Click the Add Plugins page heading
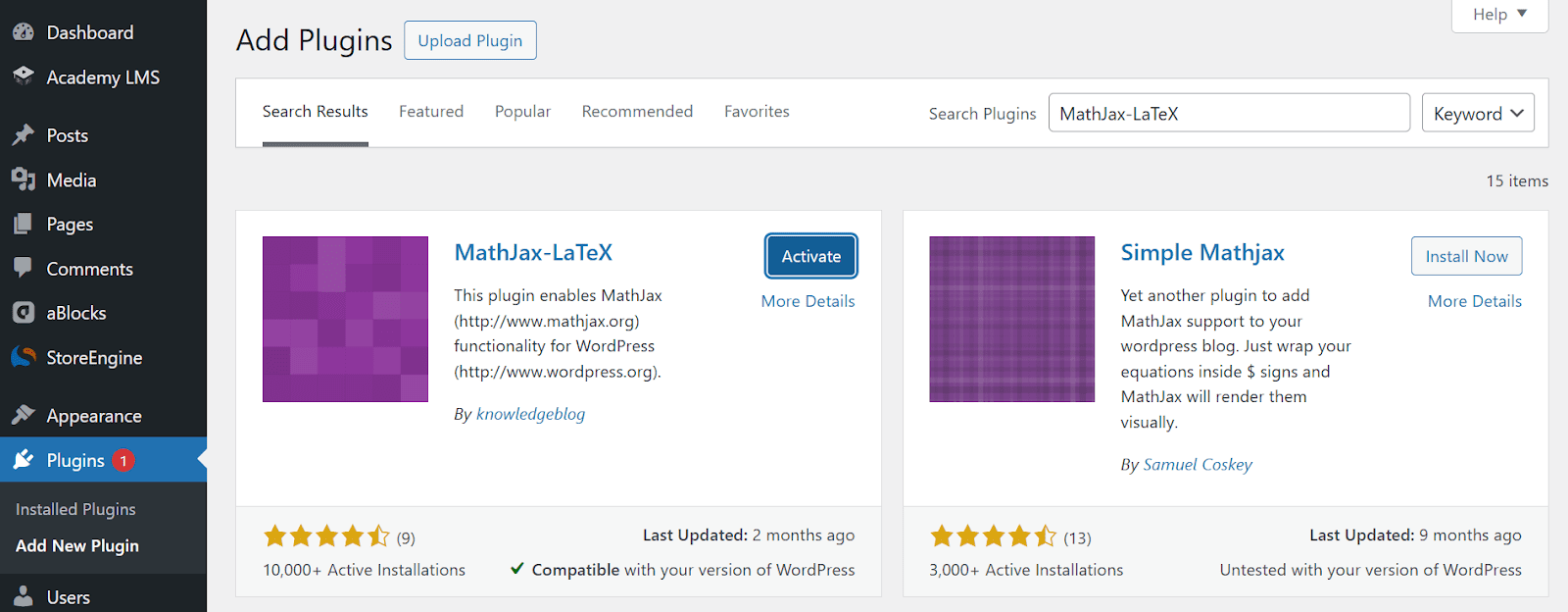Screen dimensions: 1568x612 [314, 40]
